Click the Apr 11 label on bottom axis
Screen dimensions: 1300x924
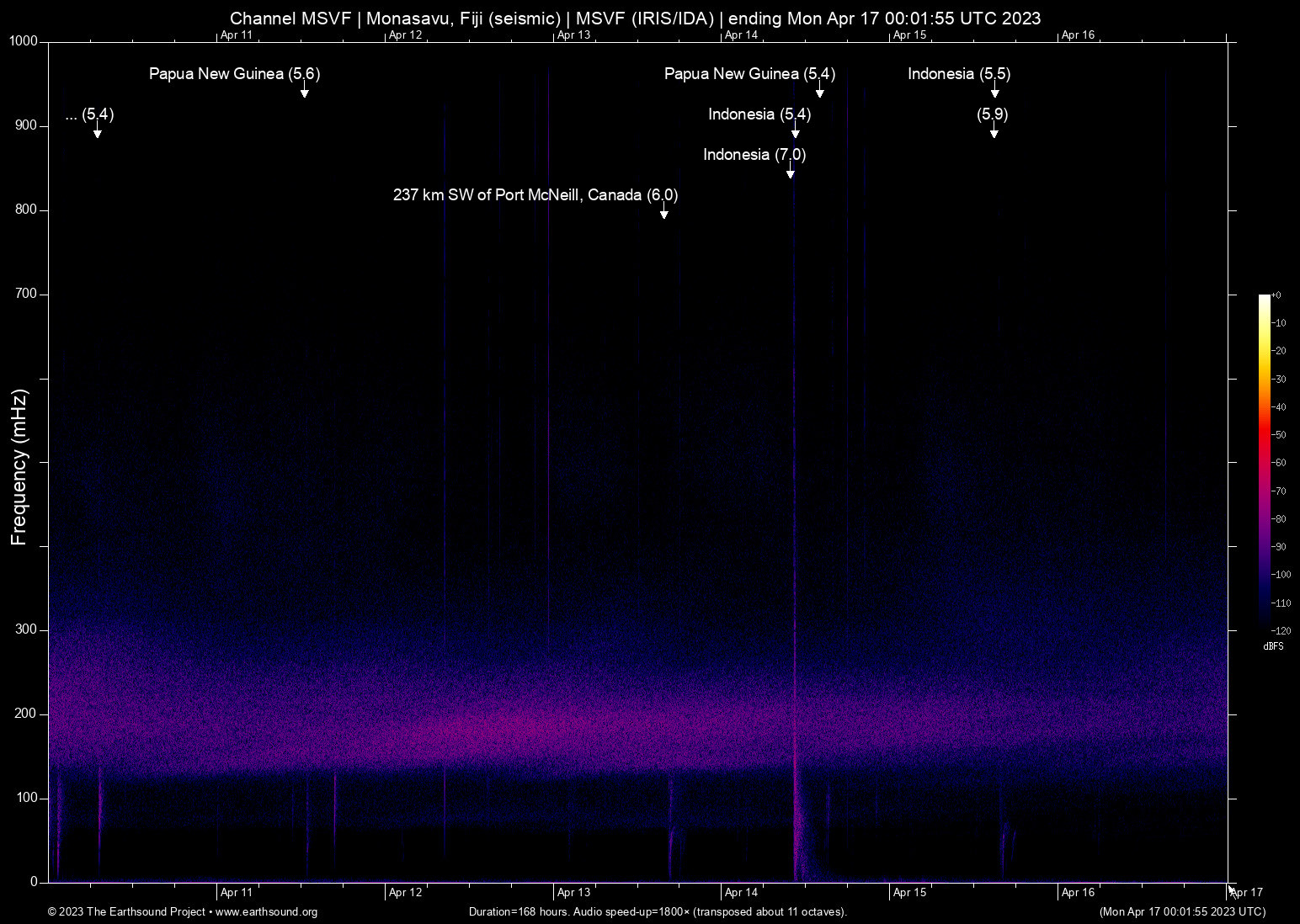coord(237,892)
